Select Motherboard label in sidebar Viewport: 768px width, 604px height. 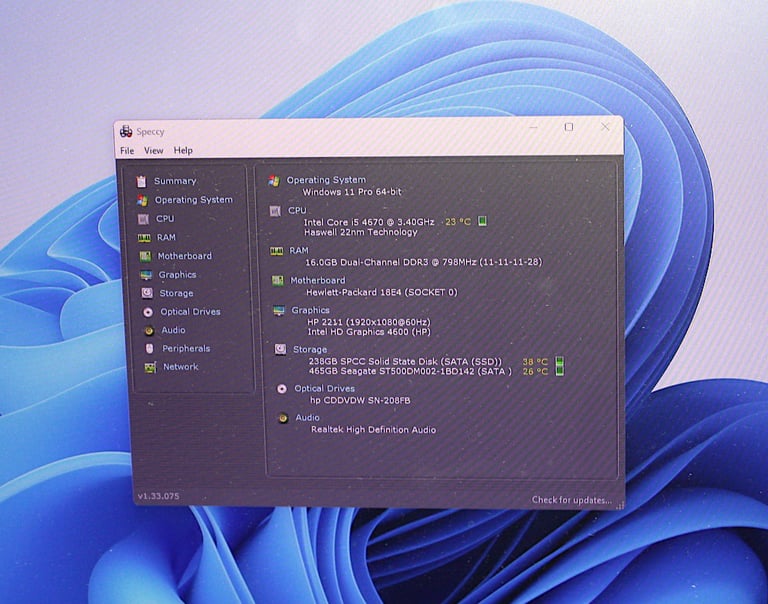(x=185, y=256)
